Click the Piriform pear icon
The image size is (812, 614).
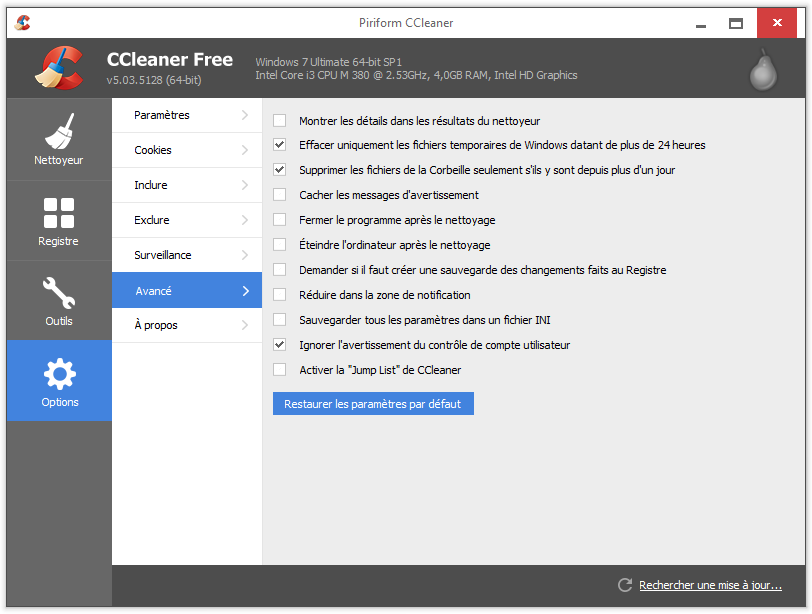pyautogui.click(x=764, y=68)
